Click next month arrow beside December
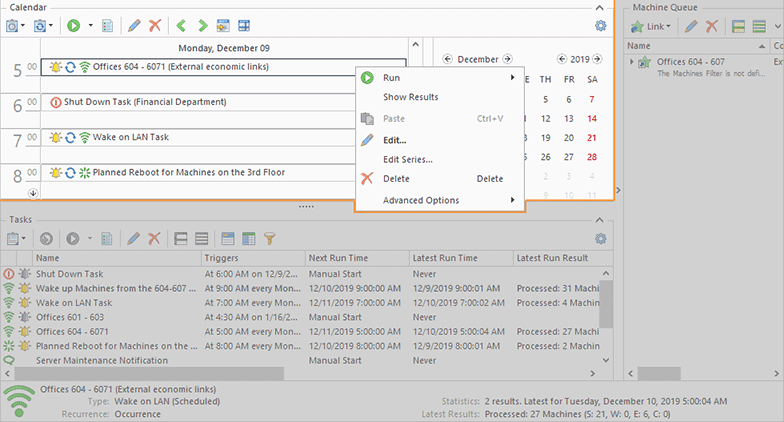This screenshot has height=422, width=784. tap(507, 59)
